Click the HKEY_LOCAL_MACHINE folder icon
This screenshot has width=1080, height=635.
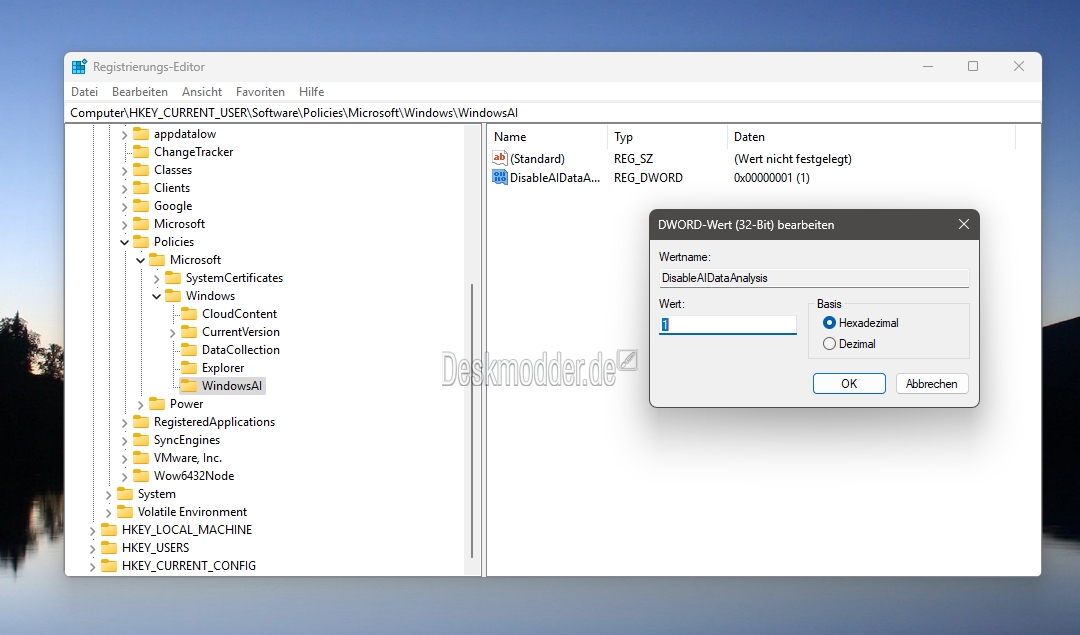tap(109, 530)
